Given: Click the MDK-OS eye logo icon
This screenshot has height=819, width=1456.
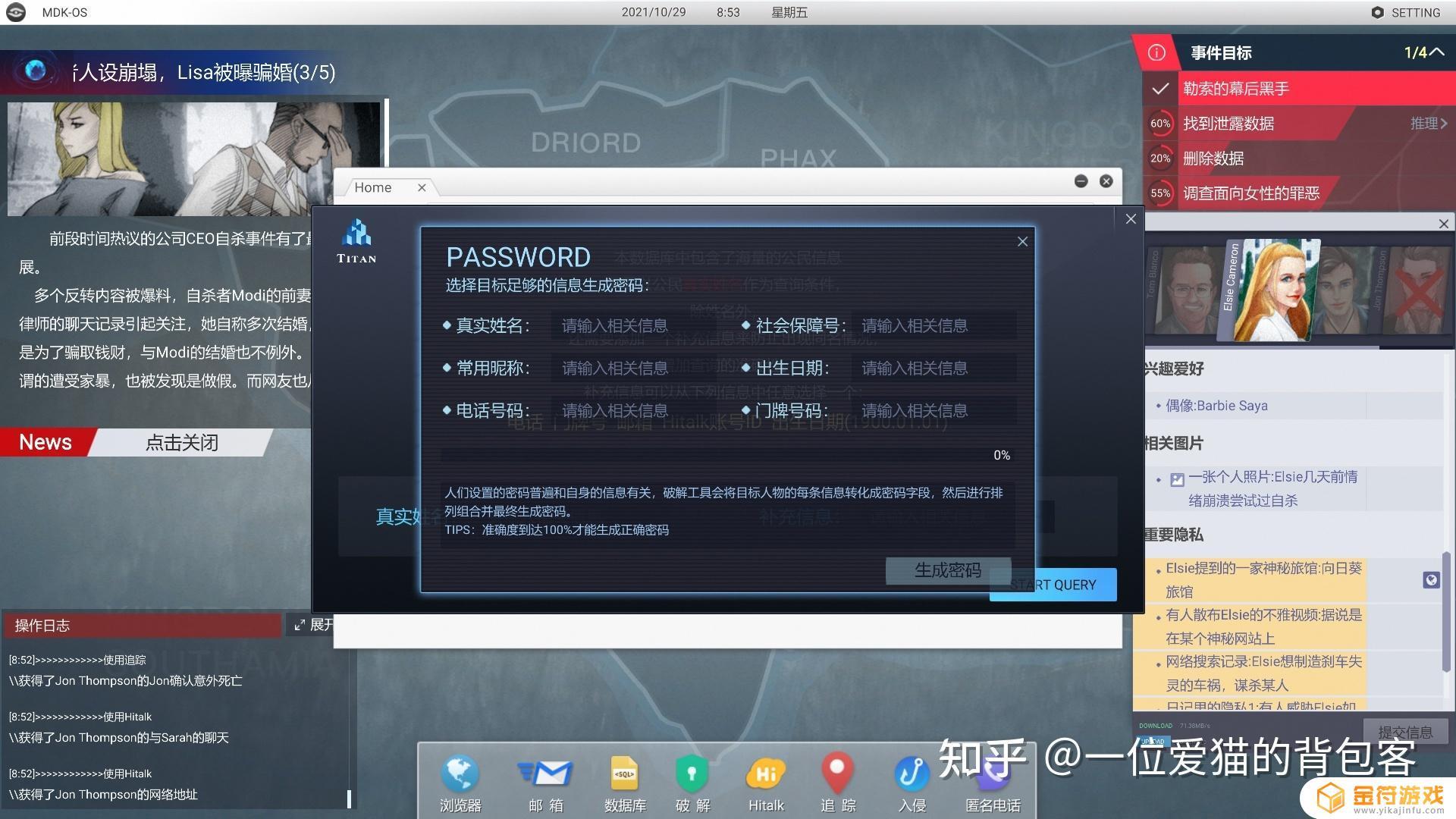Looking at the screenshot, I should pyautogui.click(x=16, y=12).
